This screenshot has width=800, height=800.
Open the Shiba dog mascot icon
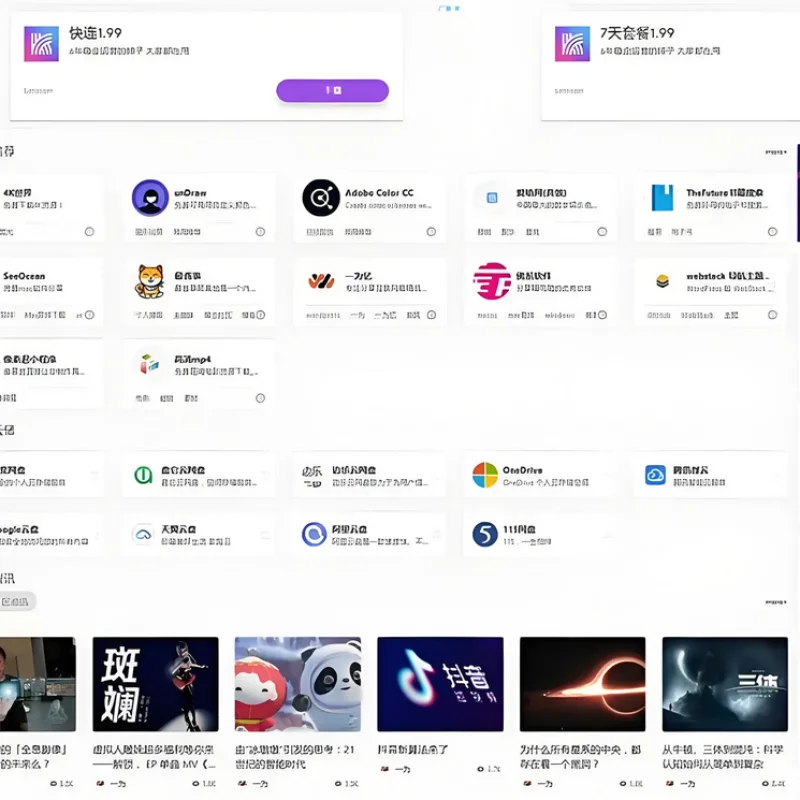[x=150, y=281]
